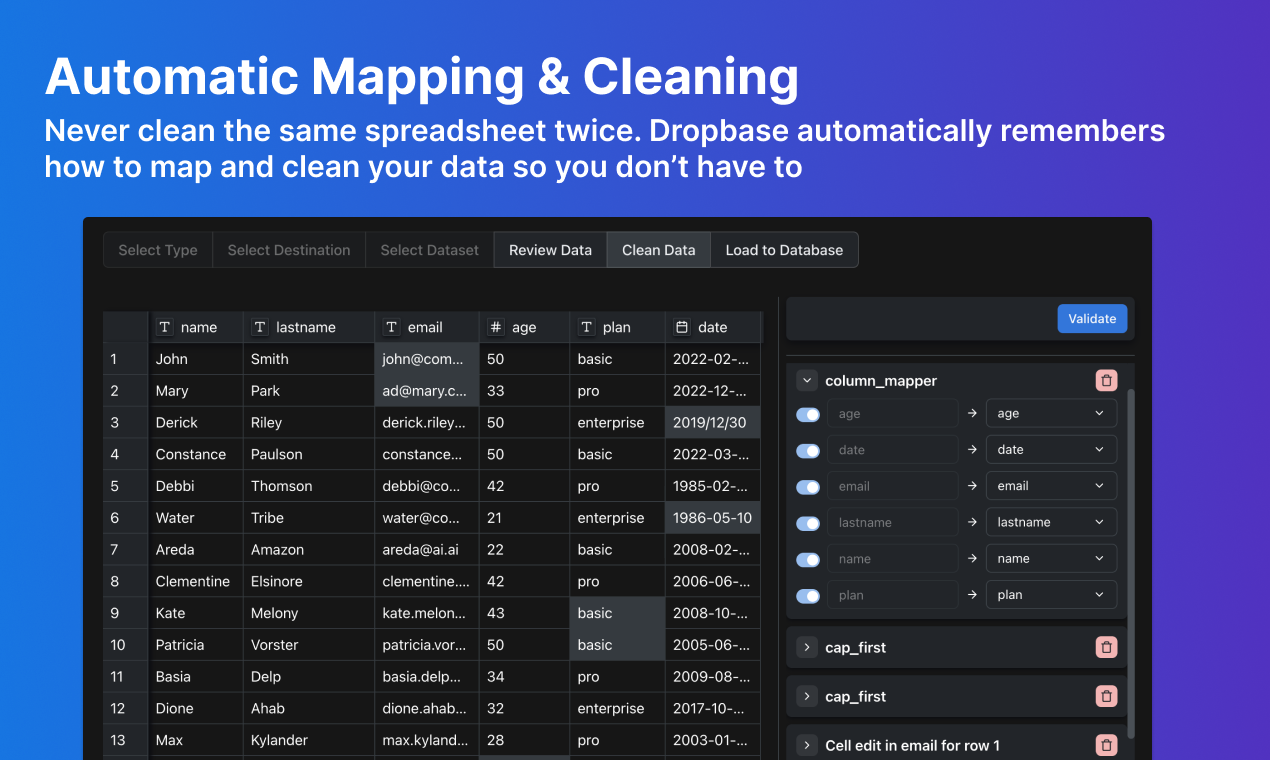Toggle off the plan column mapping

[808, 596]
